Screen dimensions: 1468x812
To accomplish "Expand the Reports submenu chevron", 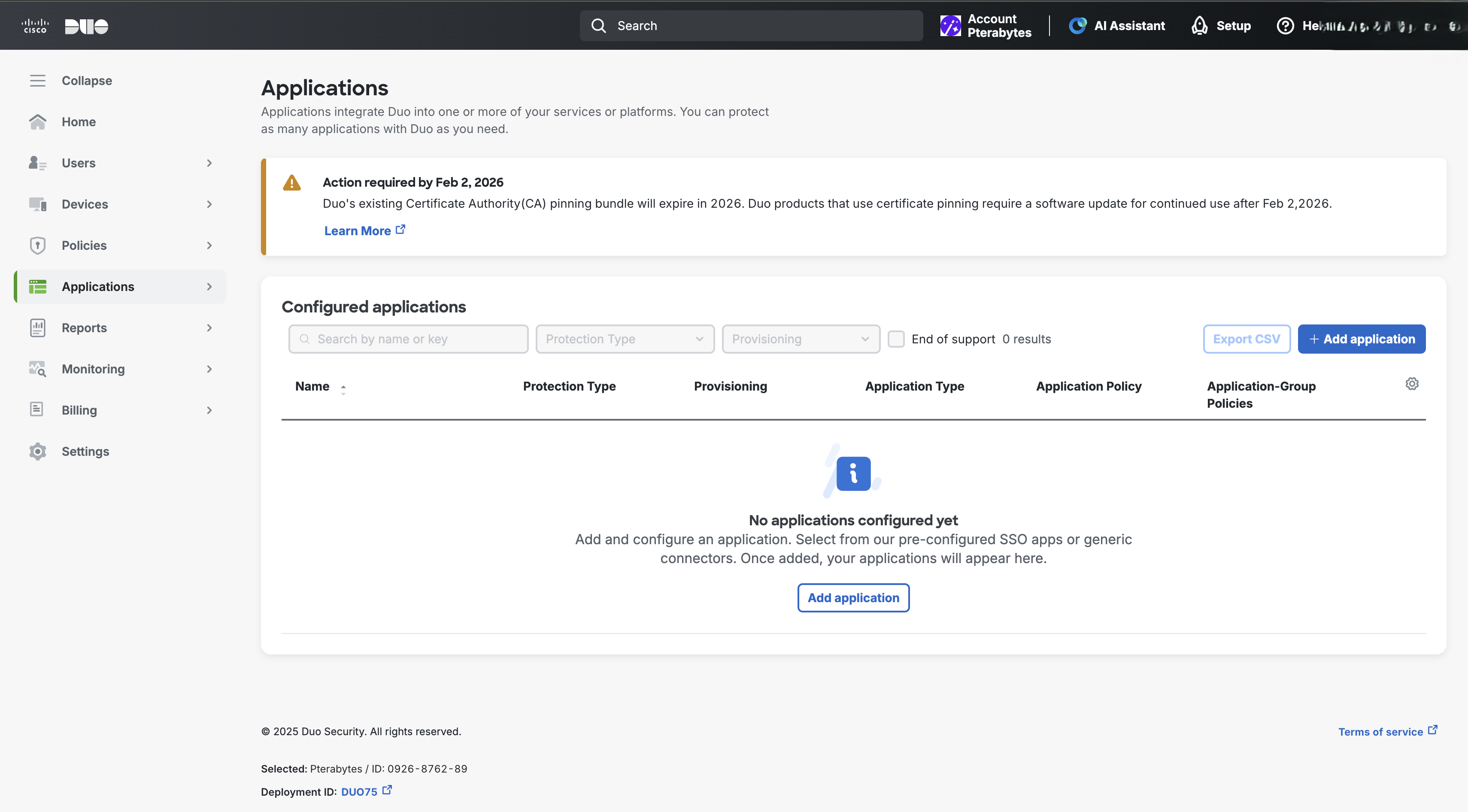I will pyautogui.click(x=209, y=327).
